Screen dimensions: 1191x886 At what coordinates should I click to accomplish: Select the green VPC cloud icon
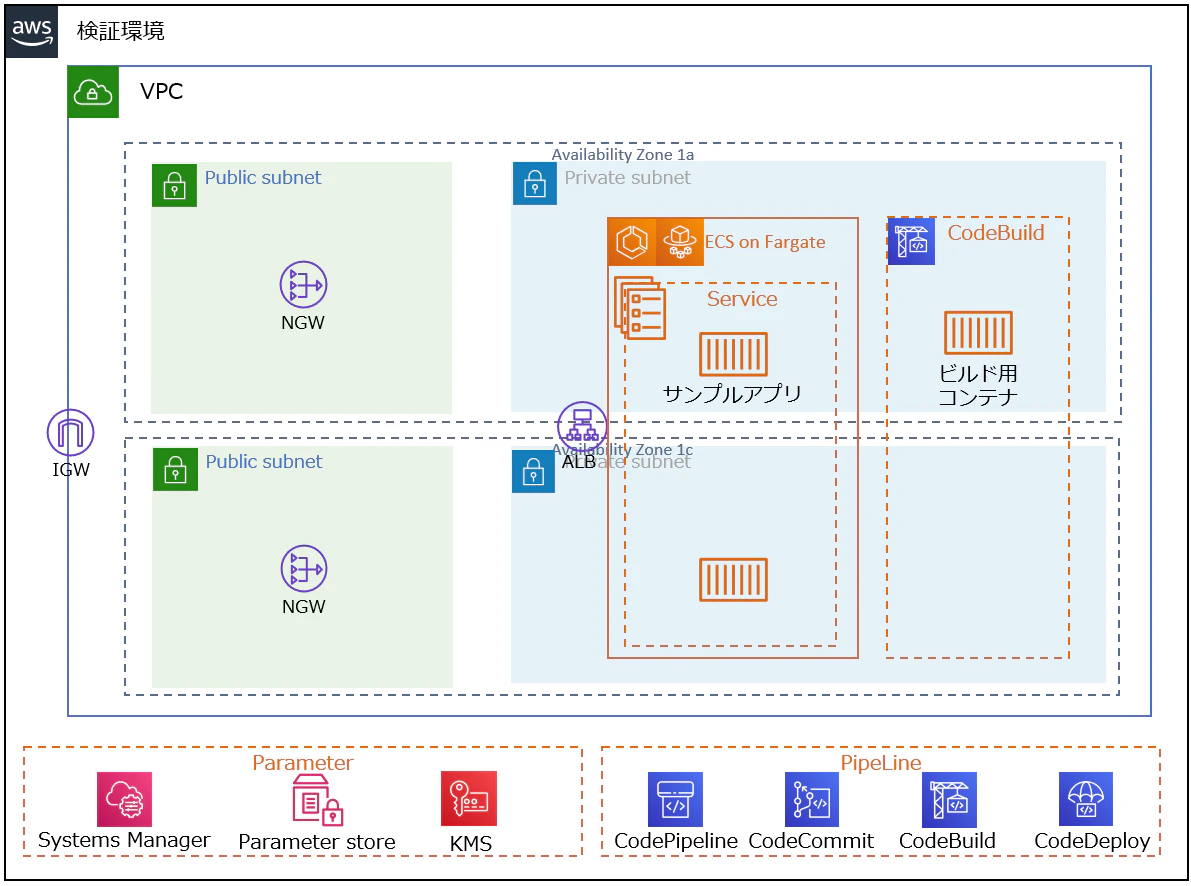pos(93,92)
